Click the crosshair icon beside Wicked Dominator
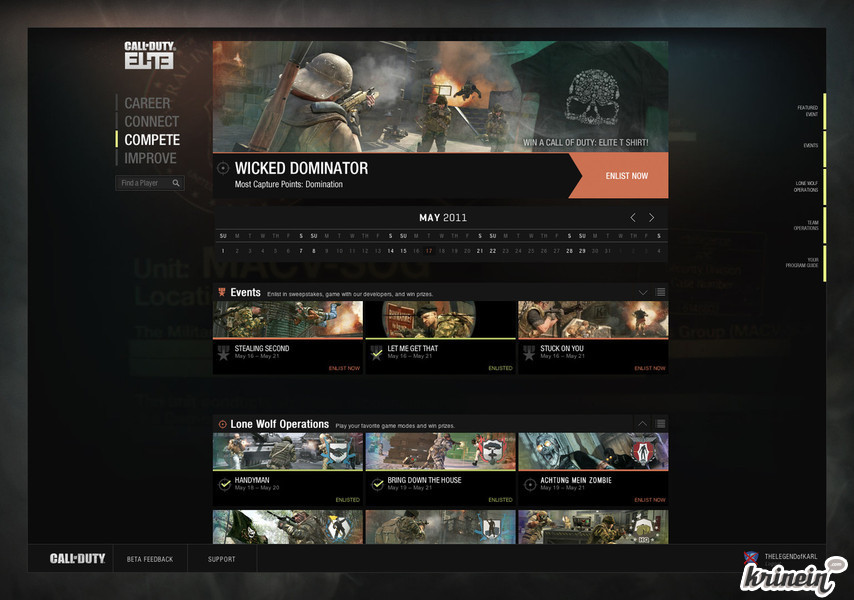This screenshot has width=854, height=600. (223, 169)
